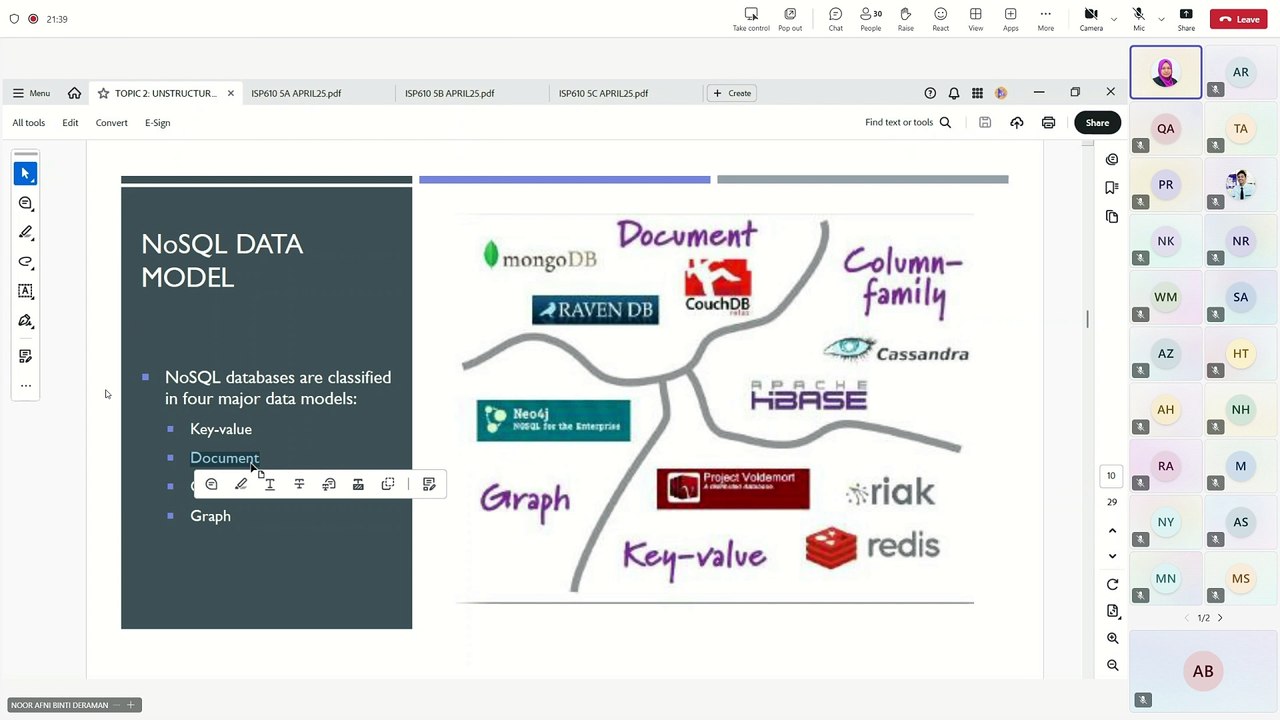The image size is (1280, 720).
Task: Open the bookmarks panel on right rail
Action: coord(1112,188)
